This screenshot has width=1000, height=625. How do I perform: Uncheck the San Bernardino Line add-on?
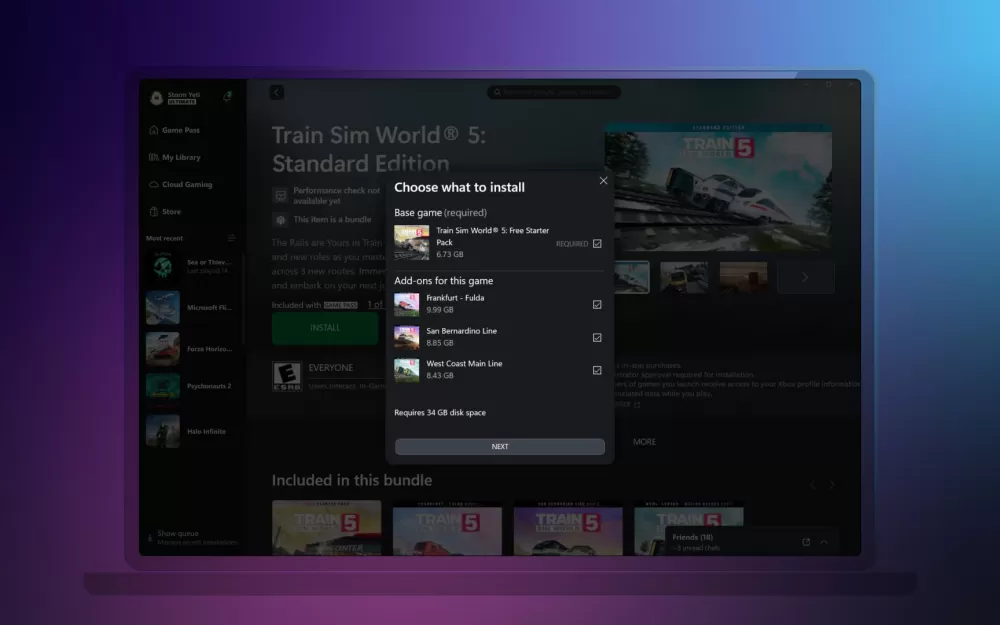coord(597,337)
